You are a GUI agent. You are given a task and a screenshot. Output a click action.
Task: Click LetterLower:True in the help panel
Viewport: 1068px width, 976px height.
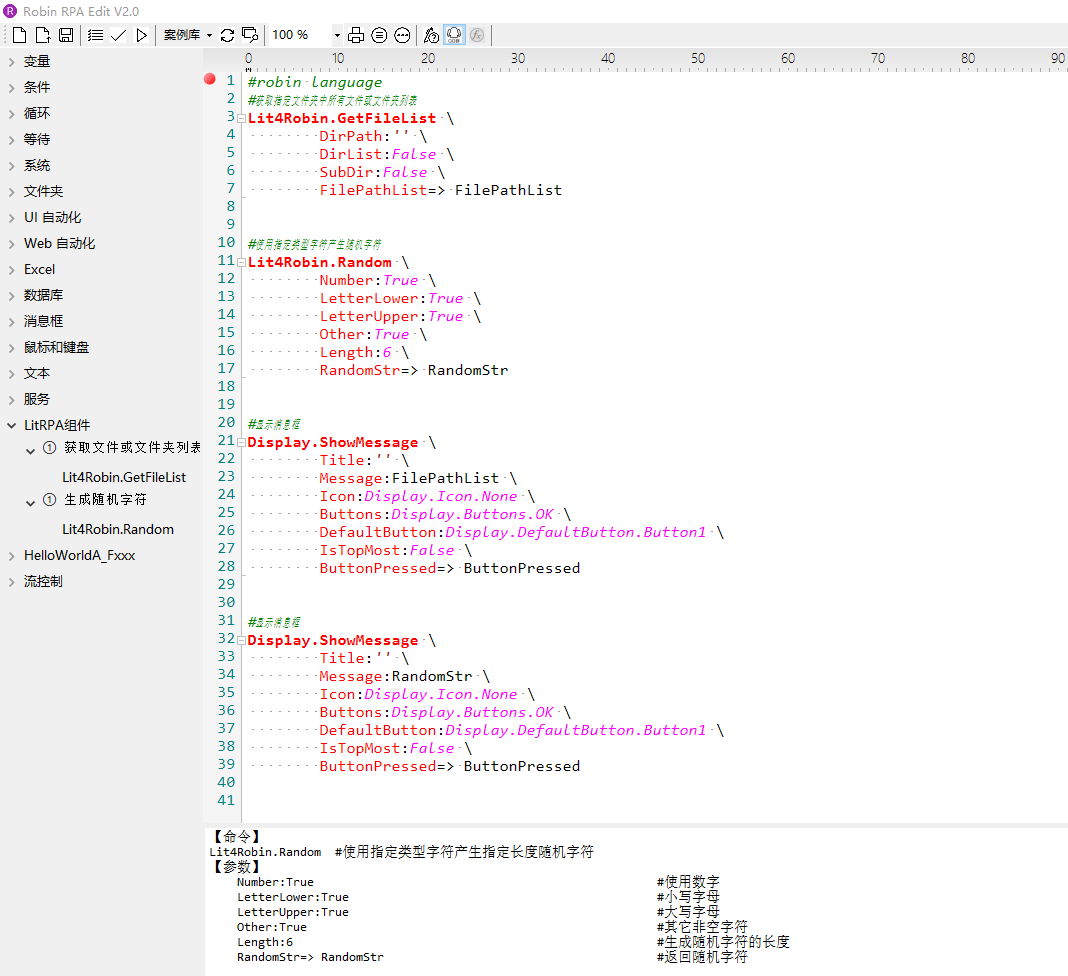pos(293,897)
